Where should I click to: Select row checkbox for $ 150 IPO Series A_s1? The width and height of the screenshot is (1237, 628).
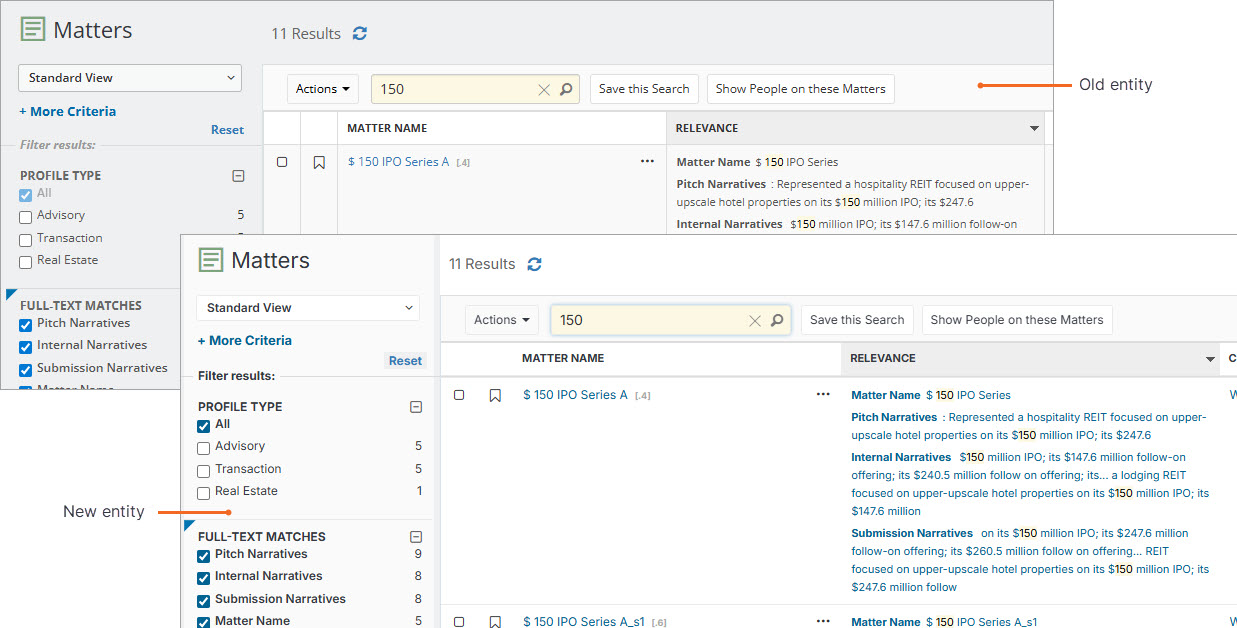[459, 622]
